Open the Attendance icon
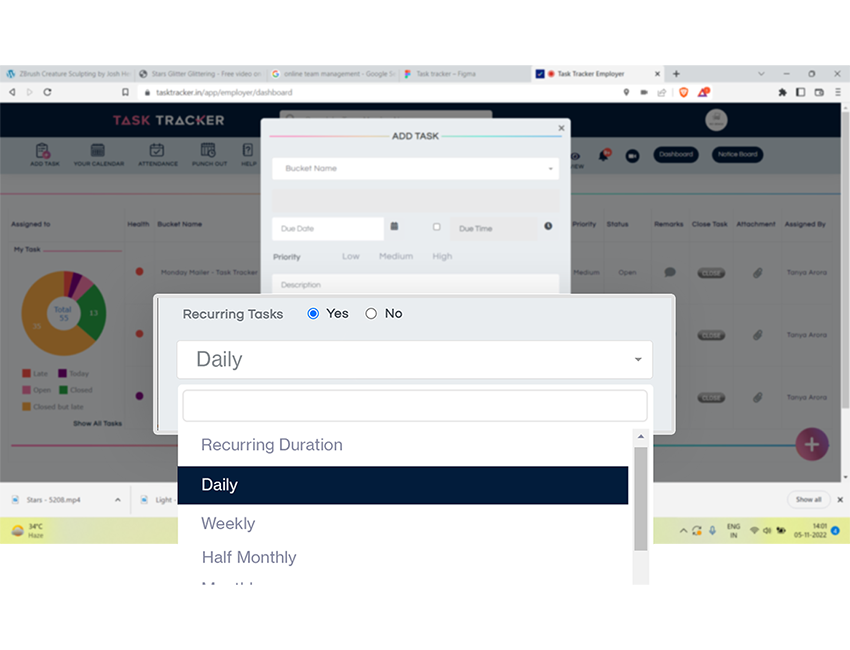This screenshot has height=650, width=850. [x=157, y=153]
